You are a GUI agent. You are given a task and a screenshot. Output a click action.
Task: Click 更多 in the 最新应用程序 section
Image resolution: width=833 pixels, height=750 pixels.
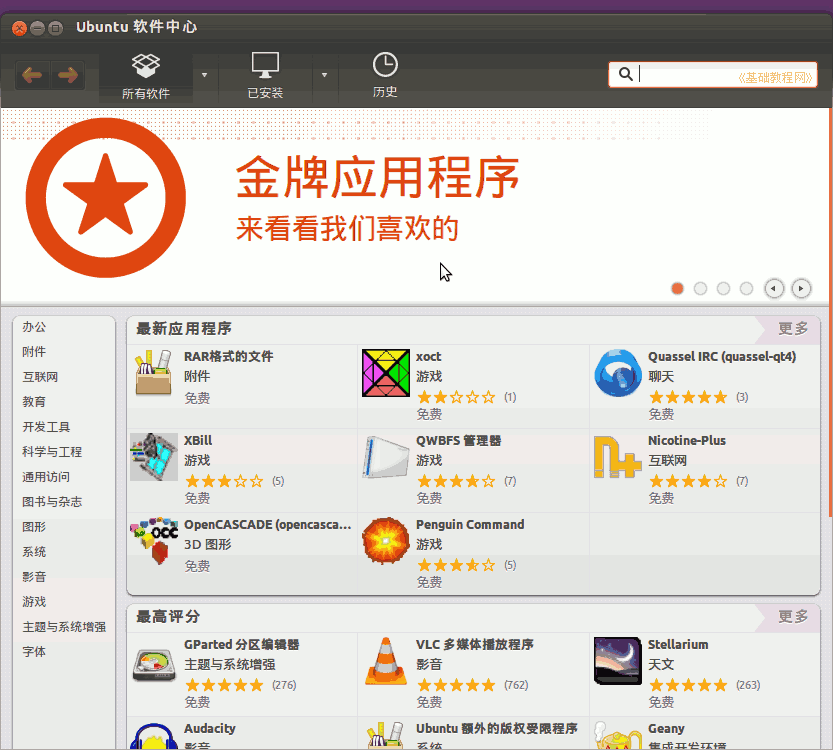[793, 329]
